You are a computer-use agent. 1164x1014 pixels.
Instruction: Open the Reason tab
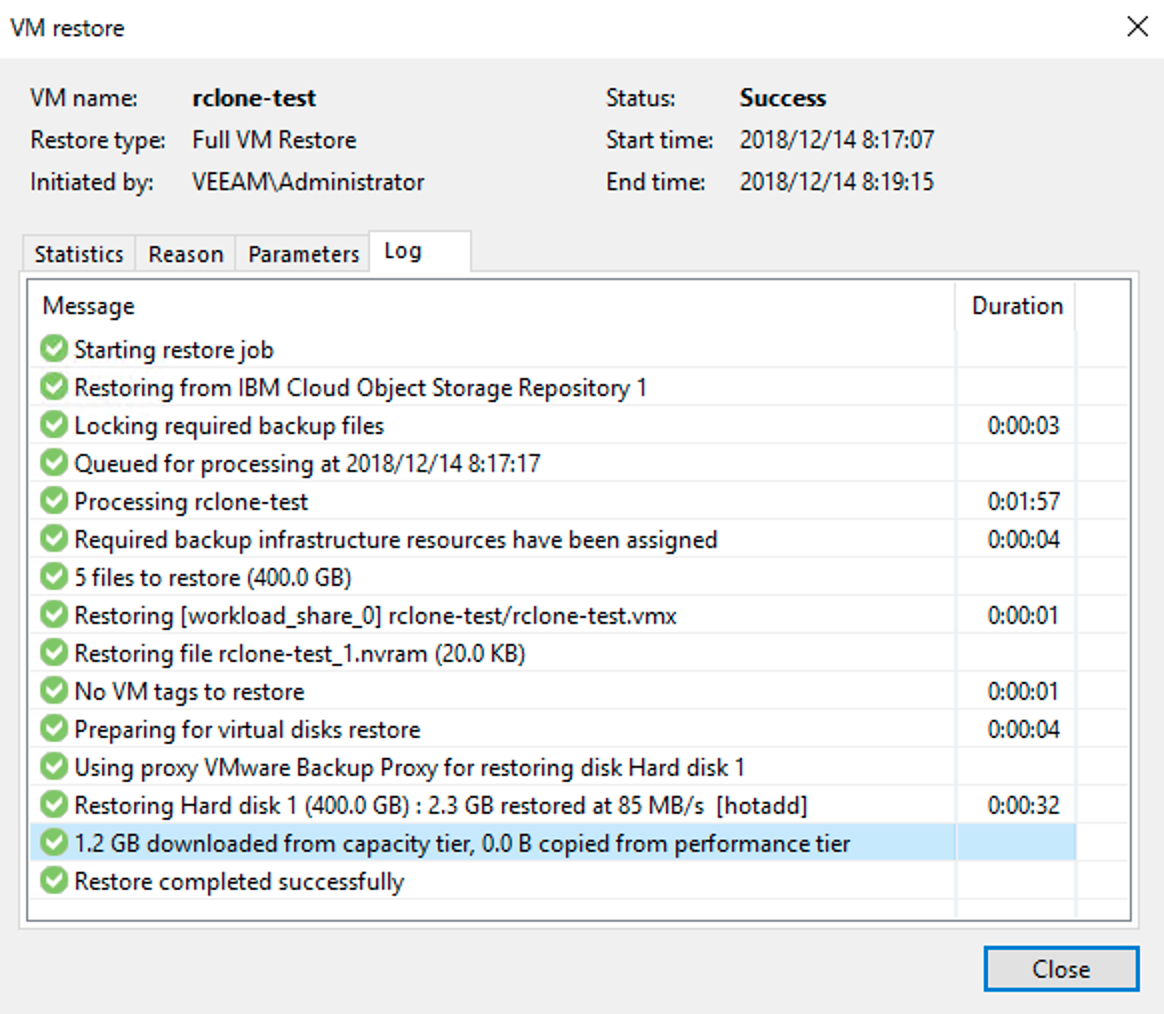point(186,254)
